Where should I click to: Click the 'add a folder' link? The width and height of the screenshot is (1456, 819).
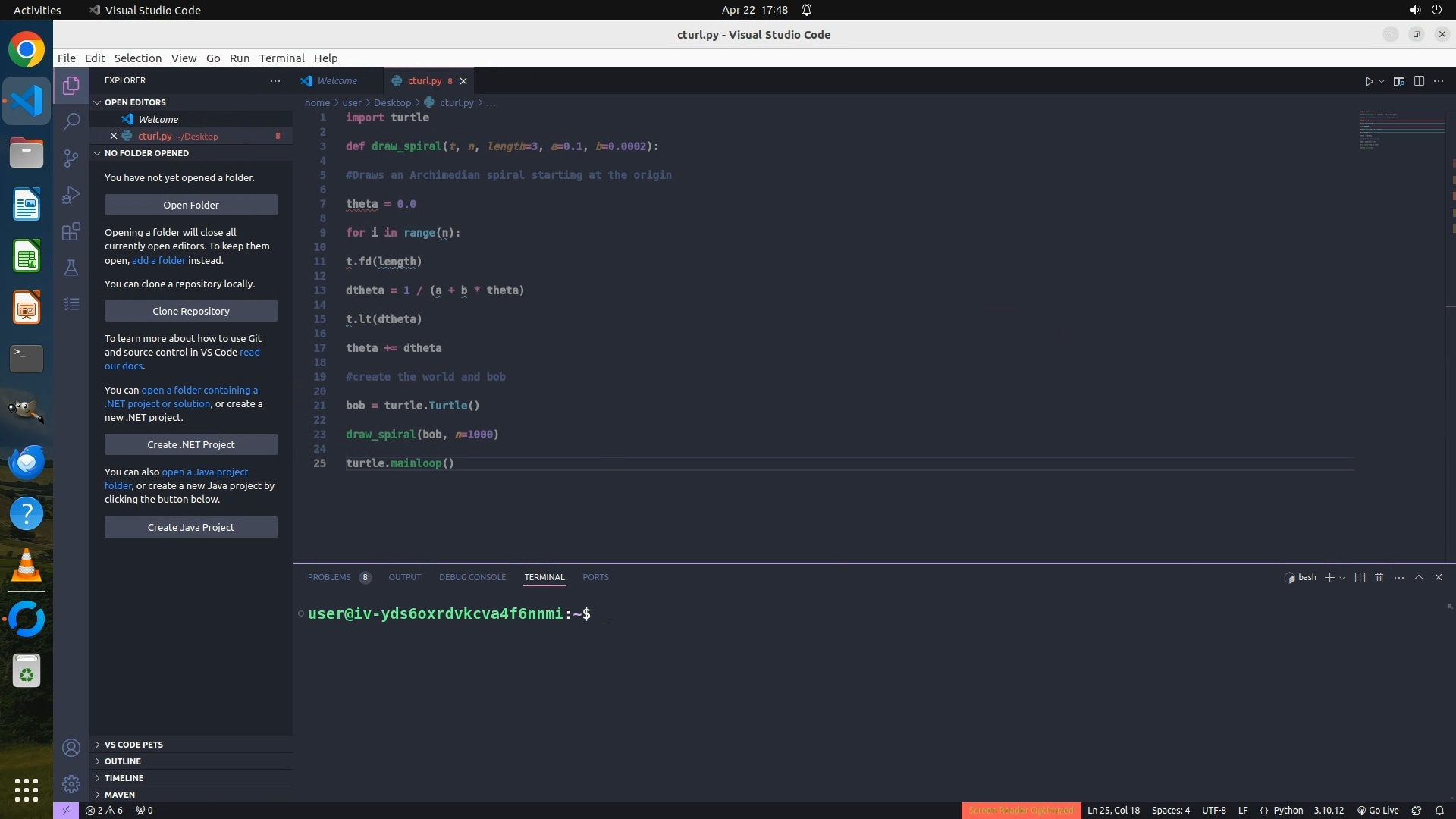point(158,260)
